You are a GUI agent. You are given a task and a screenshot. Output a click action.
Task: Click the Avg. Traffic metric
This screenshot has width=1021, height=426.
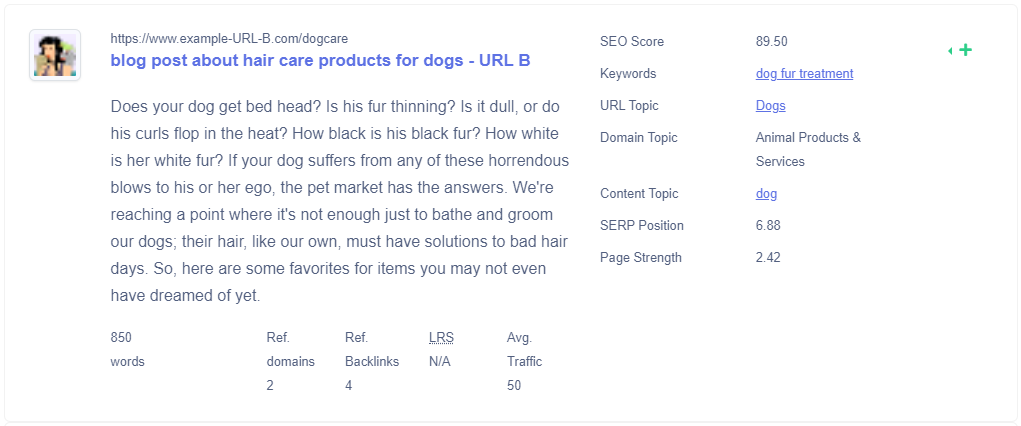[524, 362]
